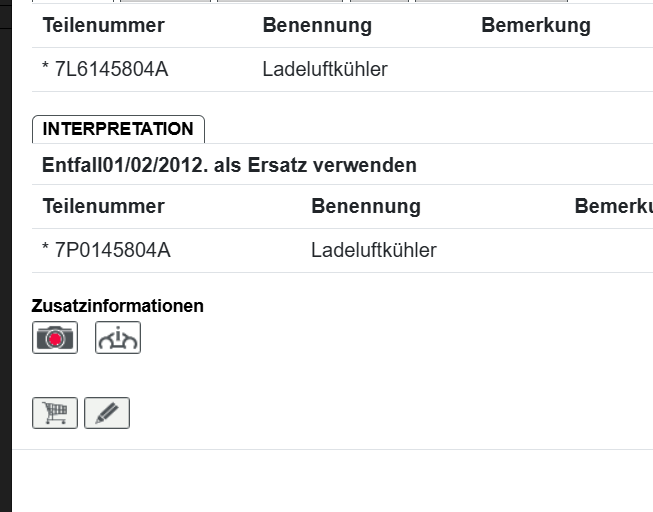Screen dimensions: 653x512
Task: Open the vehicle information icon
Action: 118,338
